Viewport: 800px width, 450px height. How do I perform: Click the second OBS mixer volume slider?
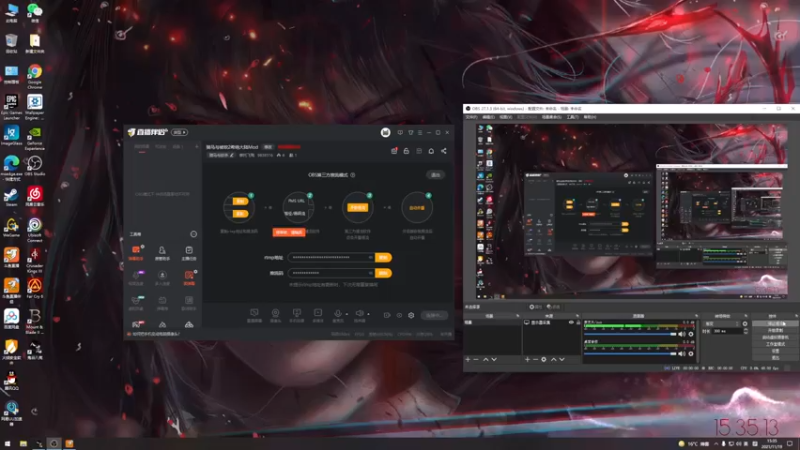630,354
